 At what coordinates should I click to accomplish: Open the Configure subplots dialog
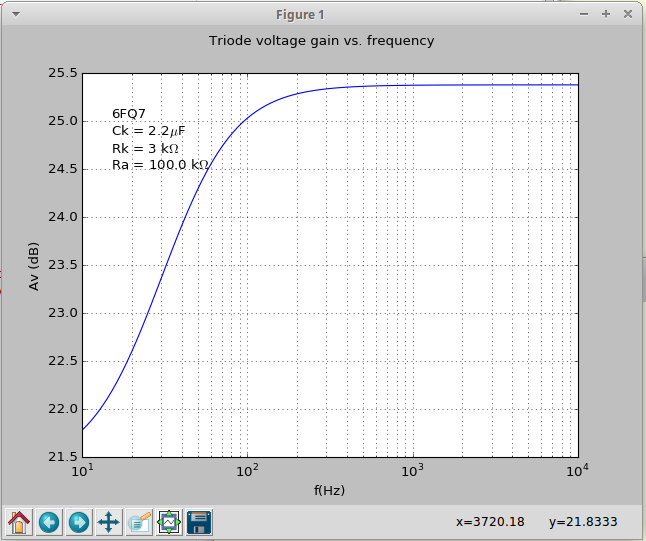point(169,522)
